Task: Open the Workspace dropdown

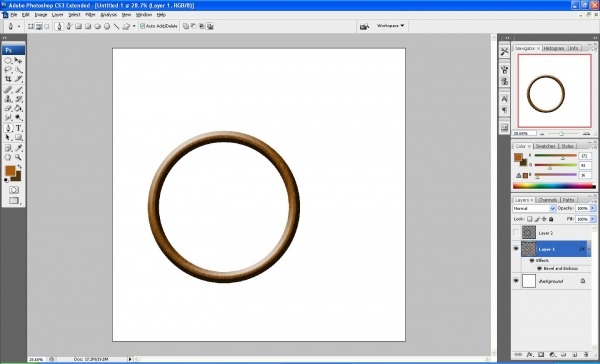Action: click(390, 26)
